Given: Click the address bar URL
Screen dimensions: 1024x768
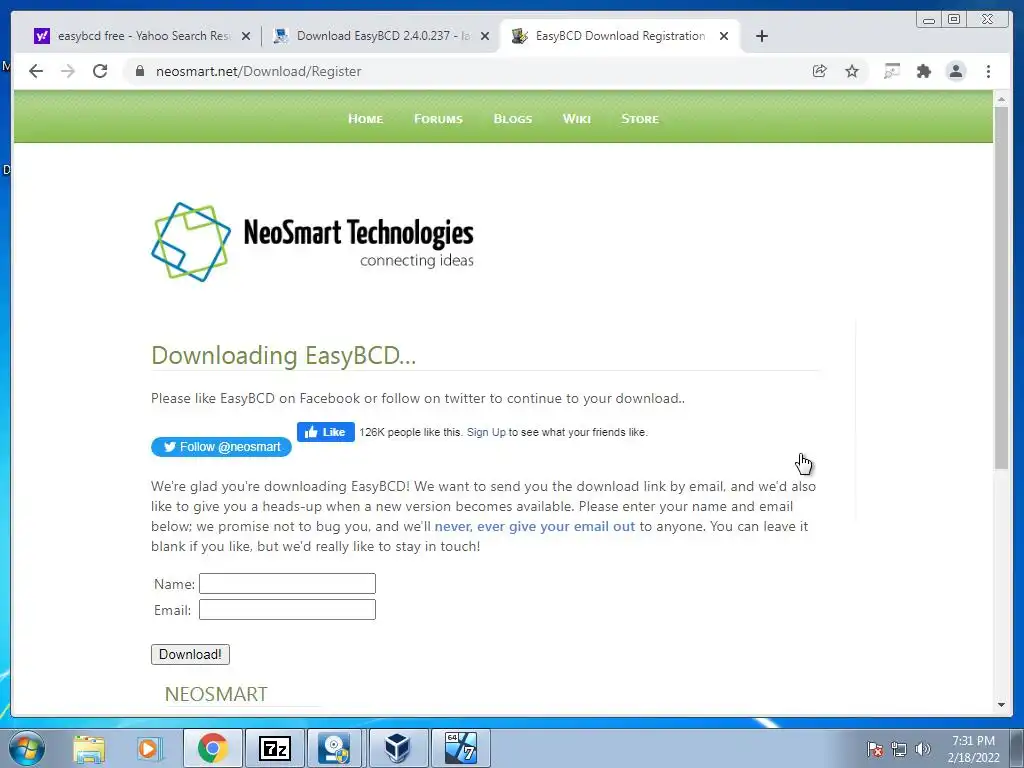Looking at the screenshot, I should pyautogui.click(x=259, y=71).
